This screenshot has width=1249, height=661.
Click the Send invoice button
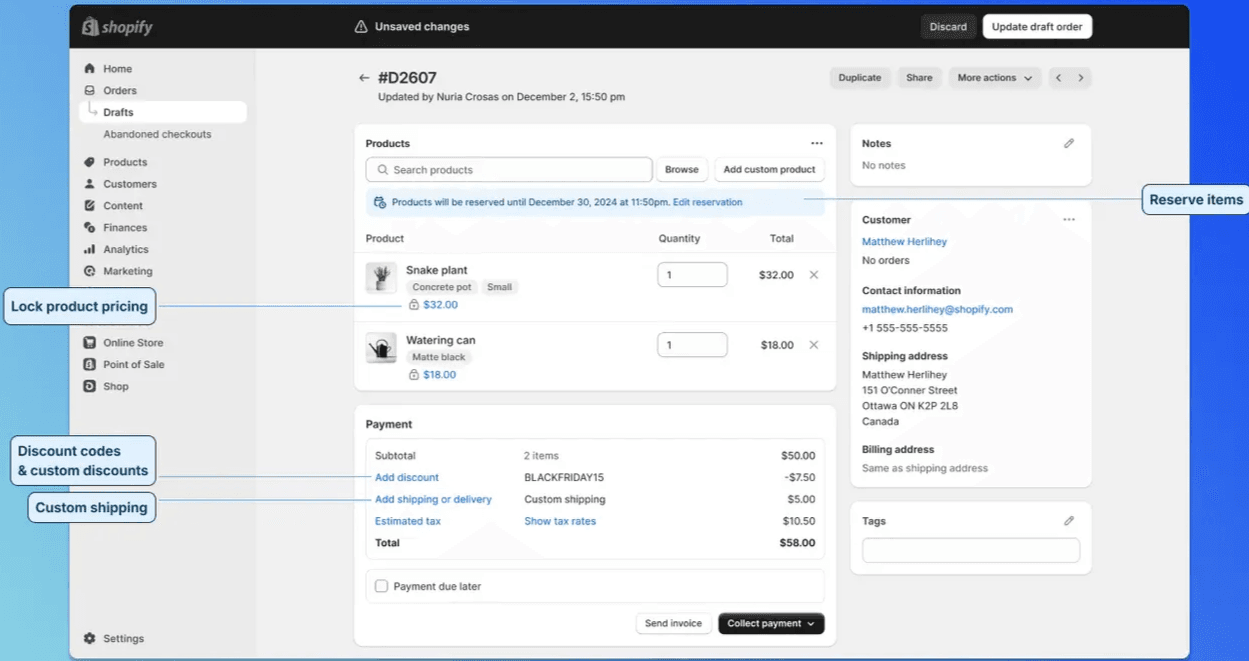(673, 624)
